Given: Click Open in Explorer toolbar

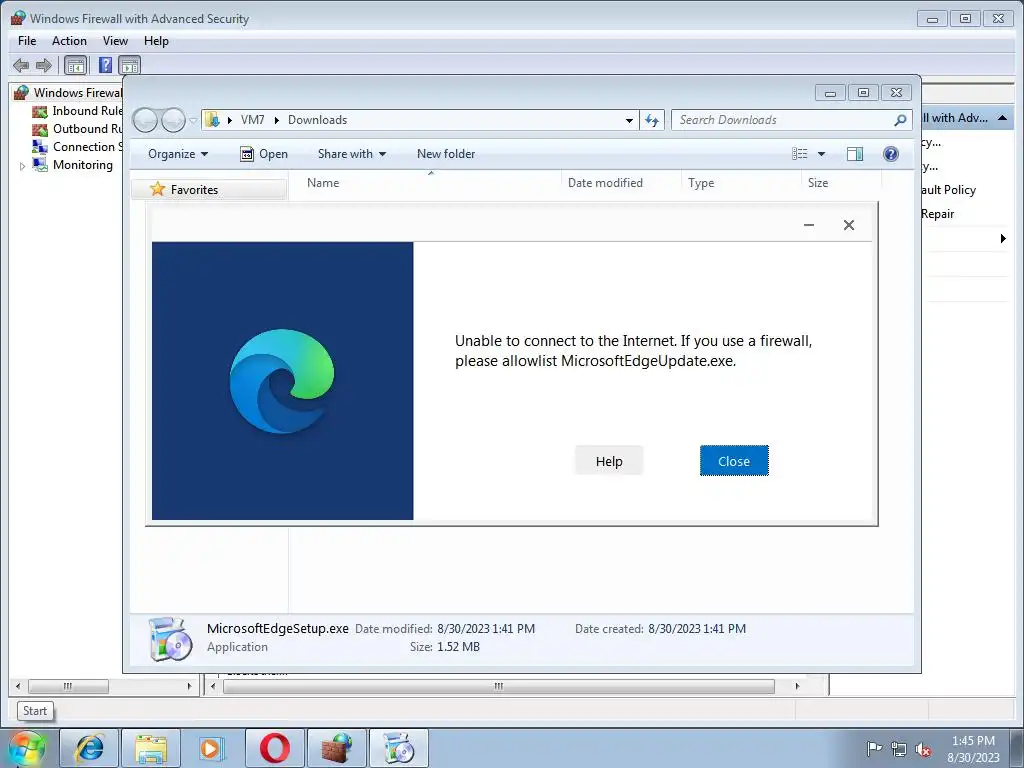Looking at the screenshot, I should 264,154.
